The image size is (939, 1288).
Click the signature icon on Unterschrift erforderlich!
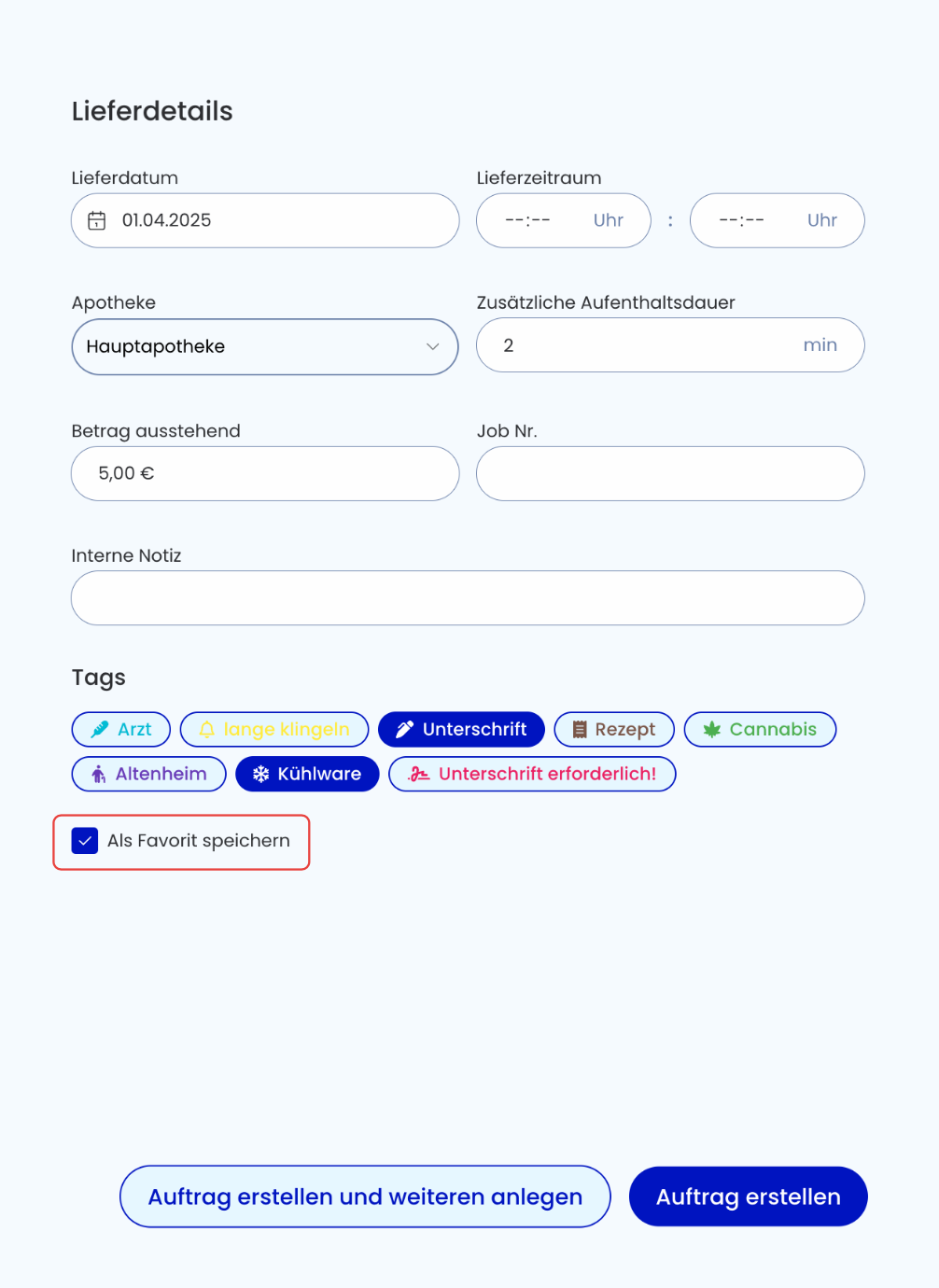pyautogui.click(x=419, y=774)
